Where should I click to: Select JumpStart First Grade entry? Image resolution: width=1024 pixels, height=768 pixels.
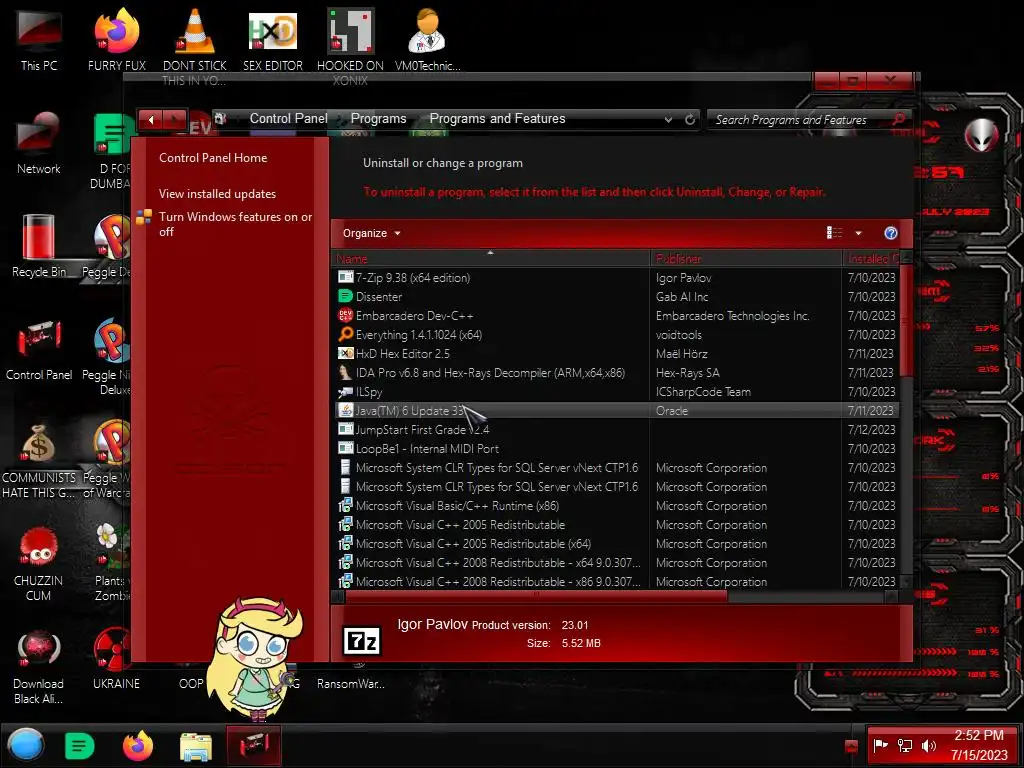(x=616, y=429)
